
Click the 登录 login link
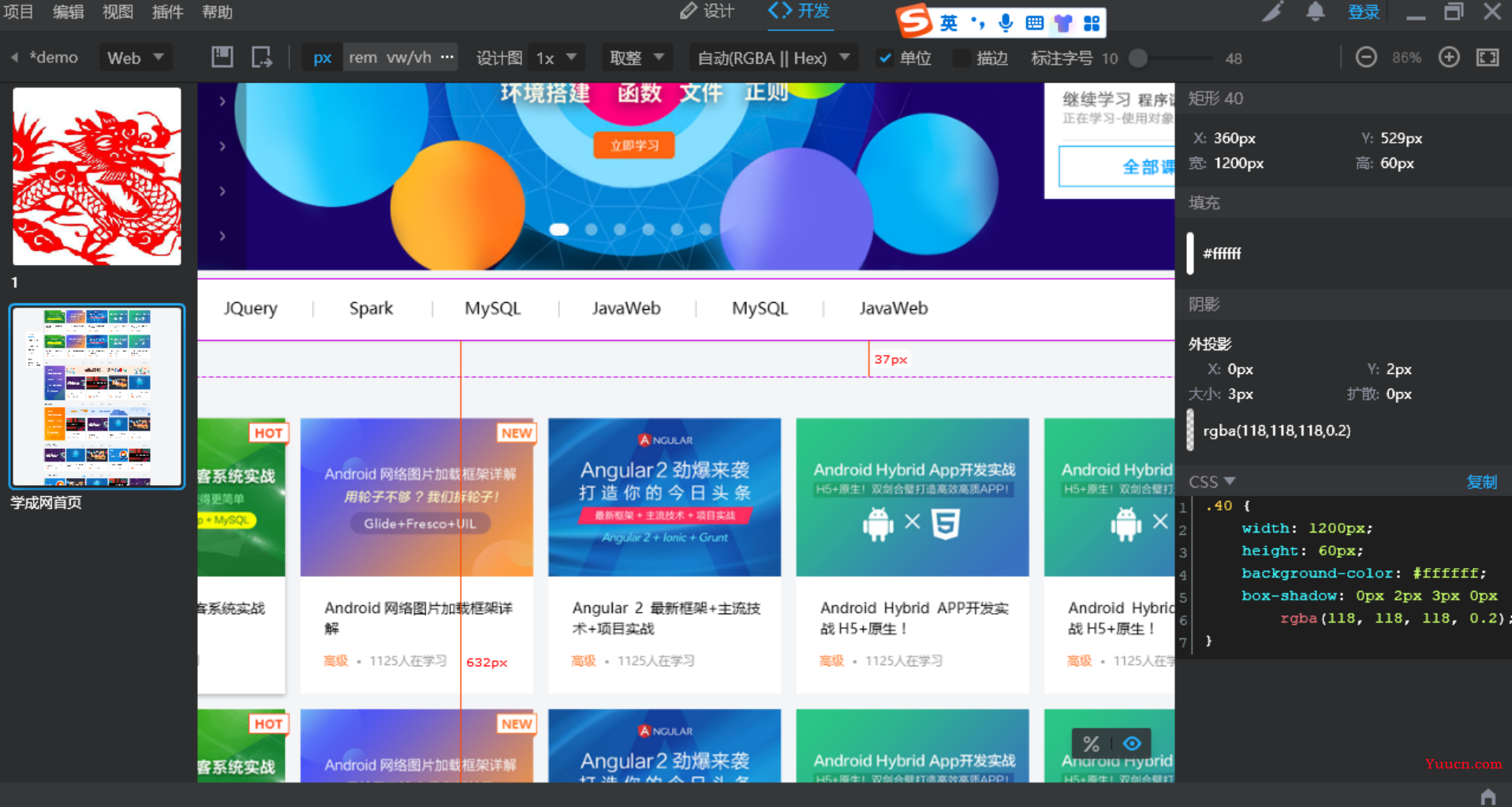[1364, 12]
